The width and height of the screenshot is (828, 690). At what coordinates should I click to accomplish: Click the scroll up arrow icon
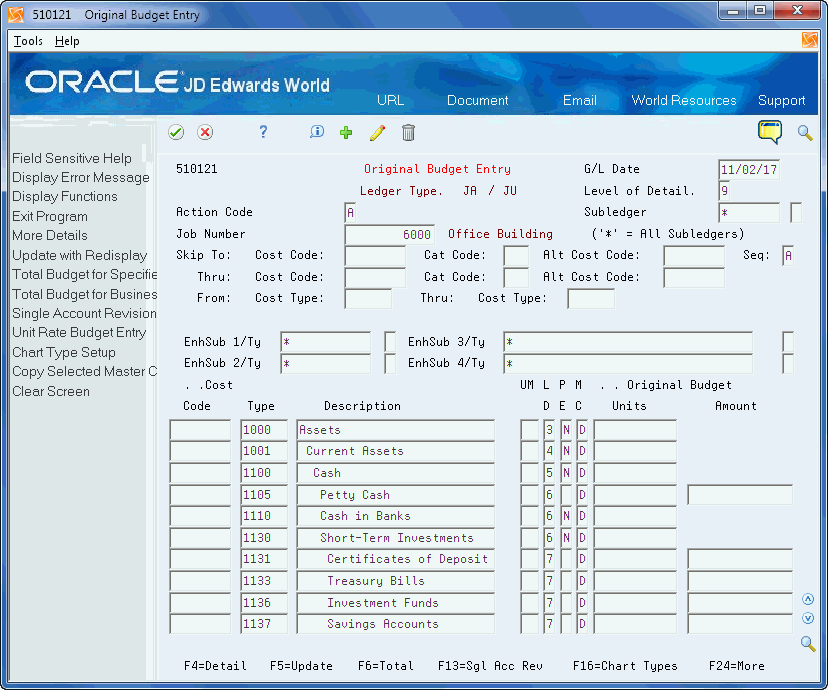807,599
